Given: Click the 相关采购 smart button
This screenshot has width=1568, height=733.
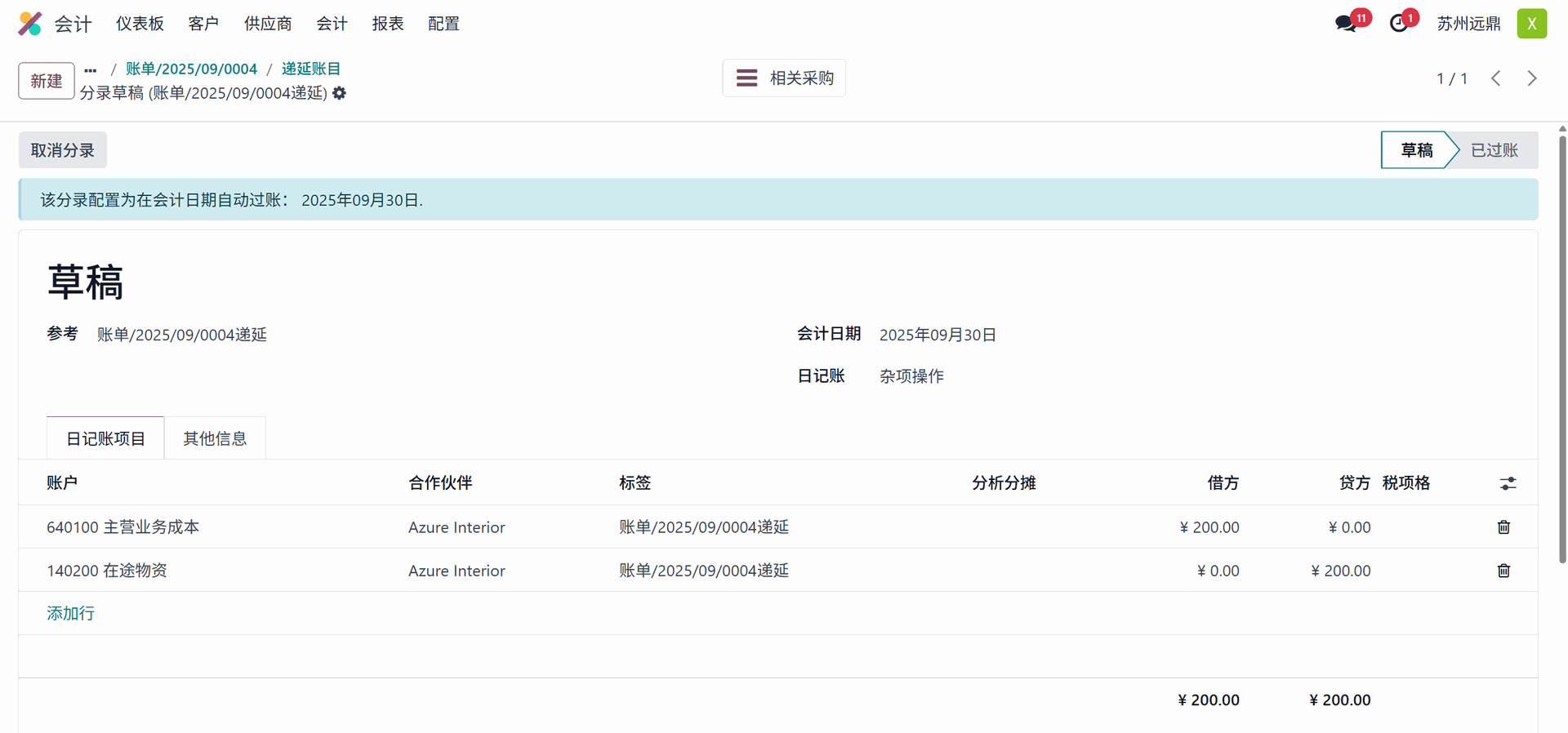Looking at the screenshot, I should [x=784, y=78].
